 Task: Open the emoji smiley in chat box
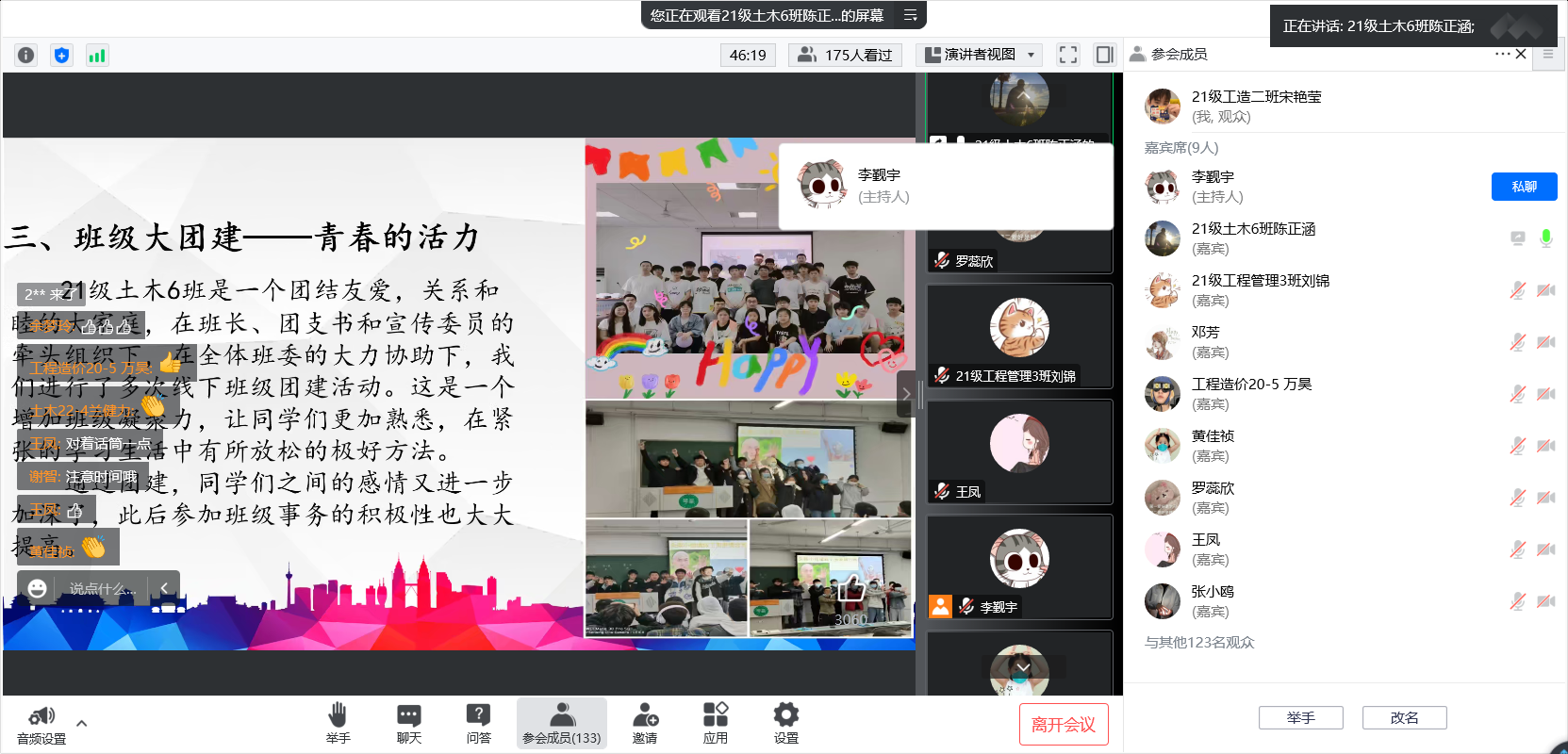click(x=37, y=588)
